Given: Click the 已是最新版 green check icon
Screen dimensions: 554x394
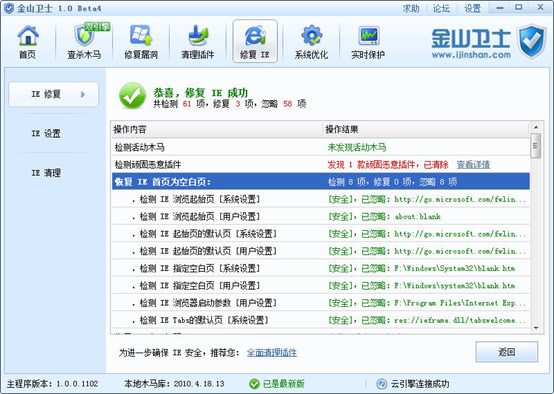Looking at the screenshot, I should coord(254,384).
